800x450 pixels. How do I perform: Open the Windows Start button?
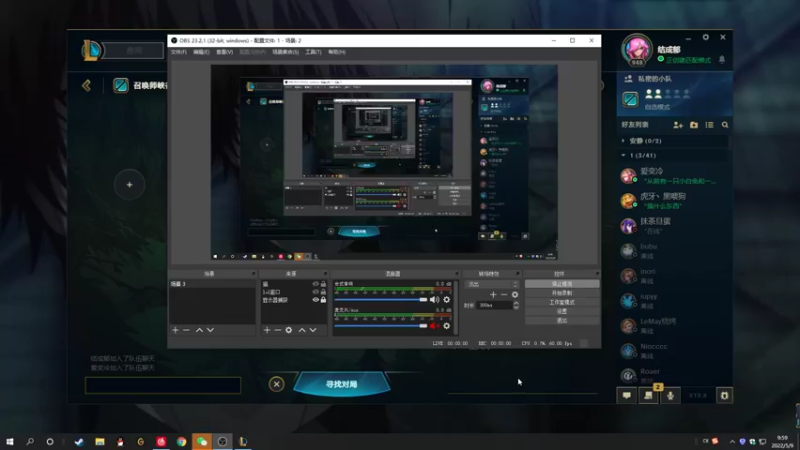pos(10,442)
